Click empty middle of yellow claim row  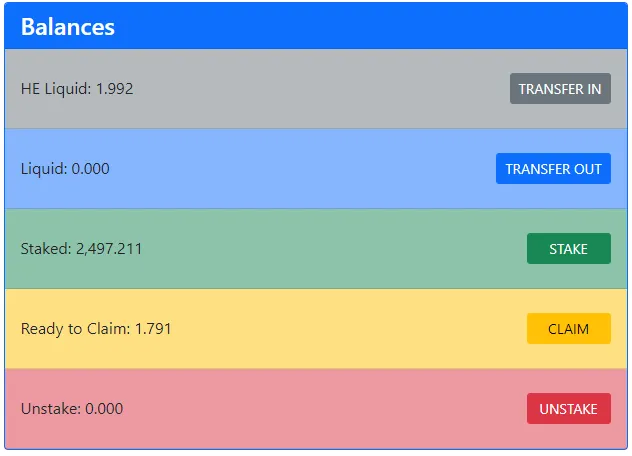point(340,329)
